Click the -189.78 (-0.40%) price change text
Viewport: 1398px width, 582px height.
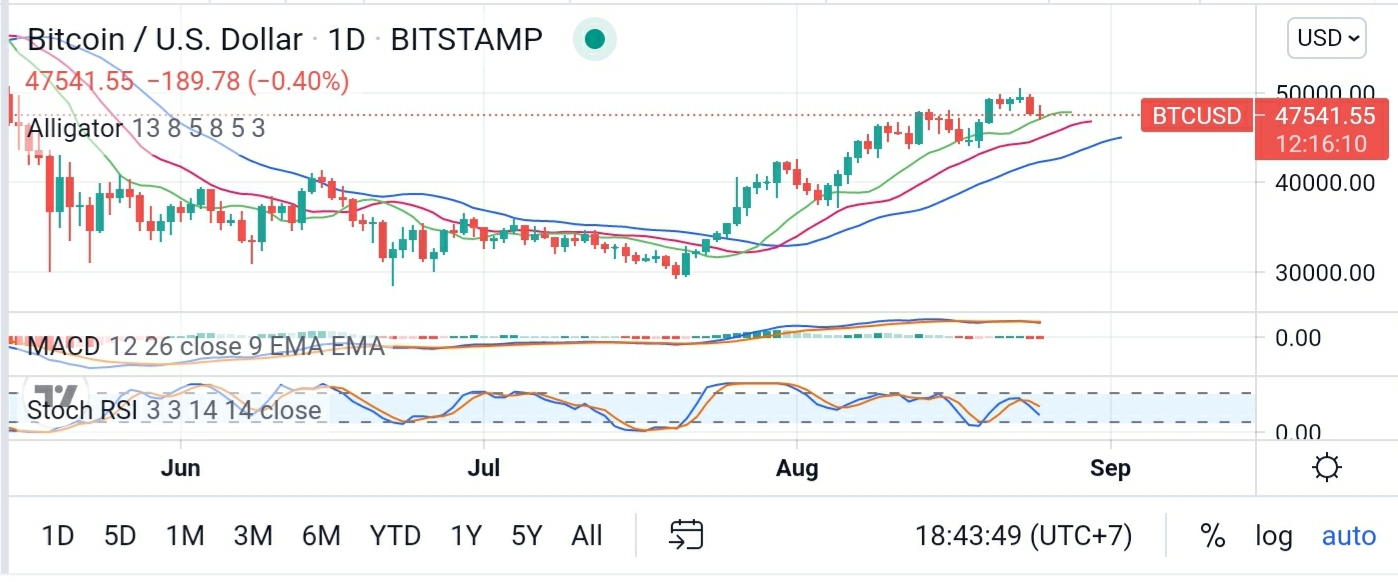(x=247, y=81)
